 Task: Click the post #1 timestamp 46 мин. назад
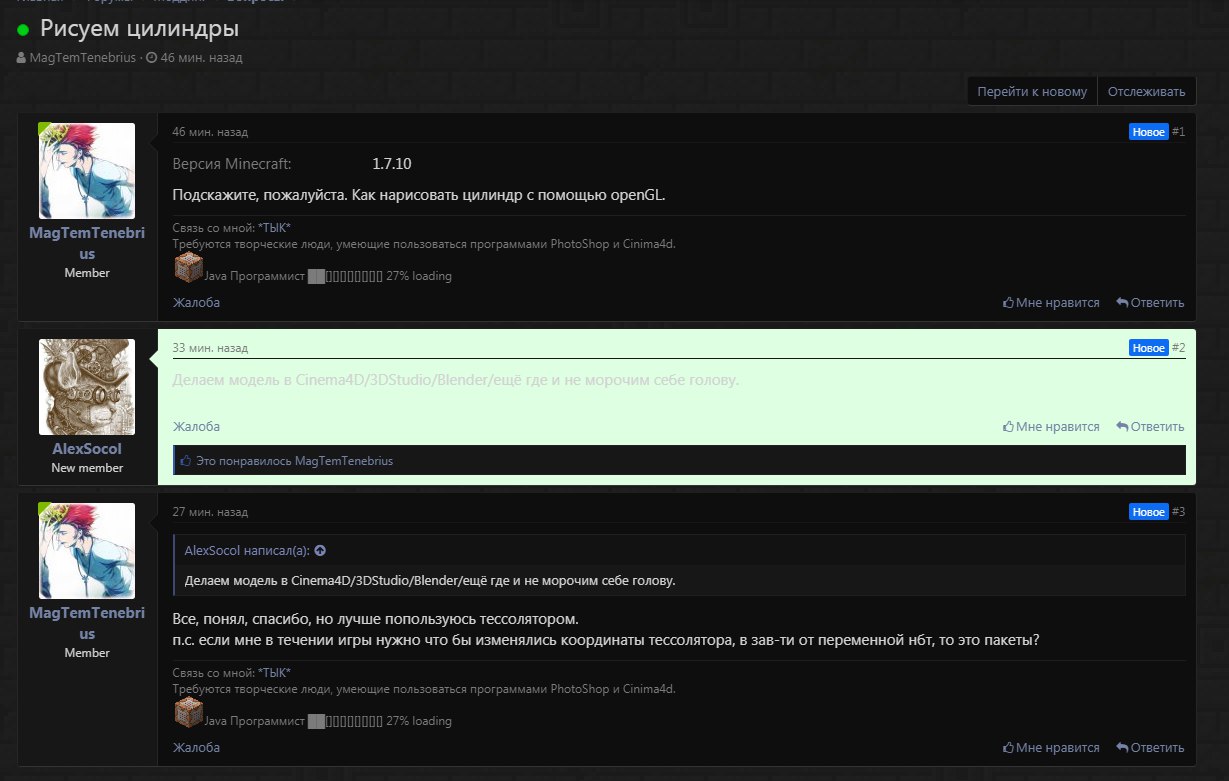[210, 132]
